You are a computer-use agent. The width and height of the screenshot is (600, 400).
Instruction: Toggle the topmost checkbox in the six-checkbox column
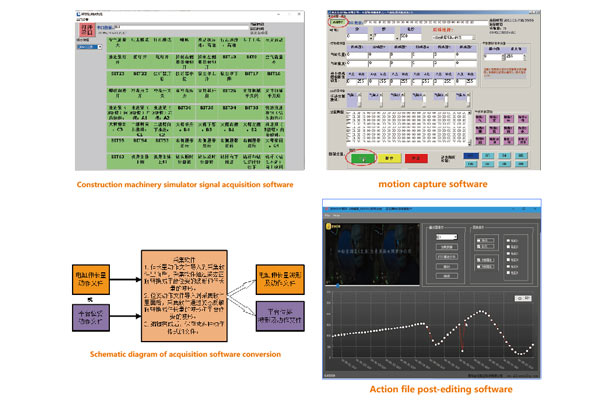point(508,241)
